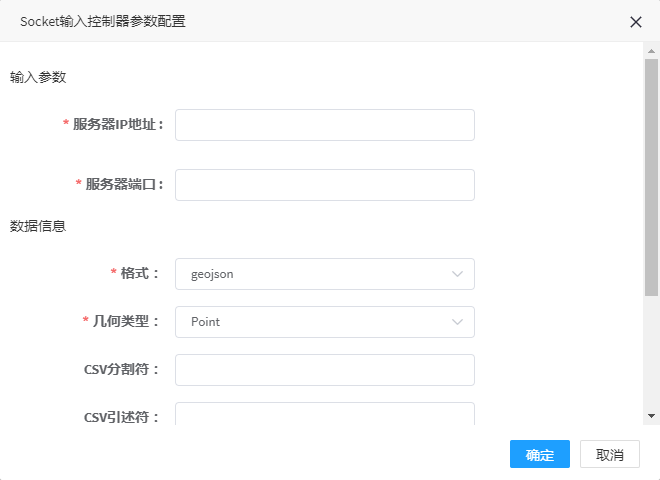Focus the CSV分割符 input field

(325, 370)
